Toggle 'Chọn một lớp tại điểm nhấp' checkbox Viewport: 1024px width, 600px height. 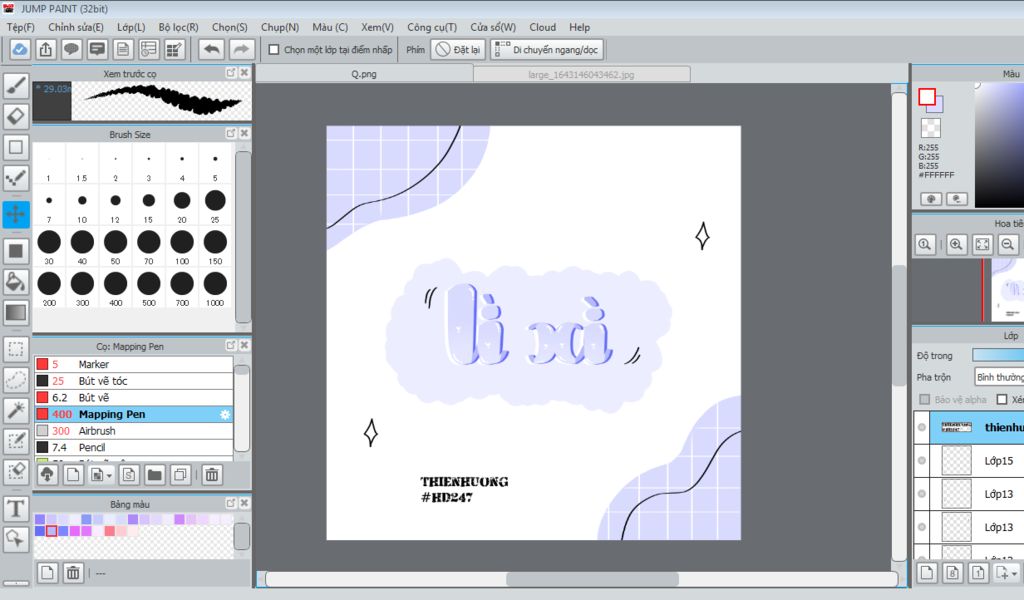pos(274,50)
